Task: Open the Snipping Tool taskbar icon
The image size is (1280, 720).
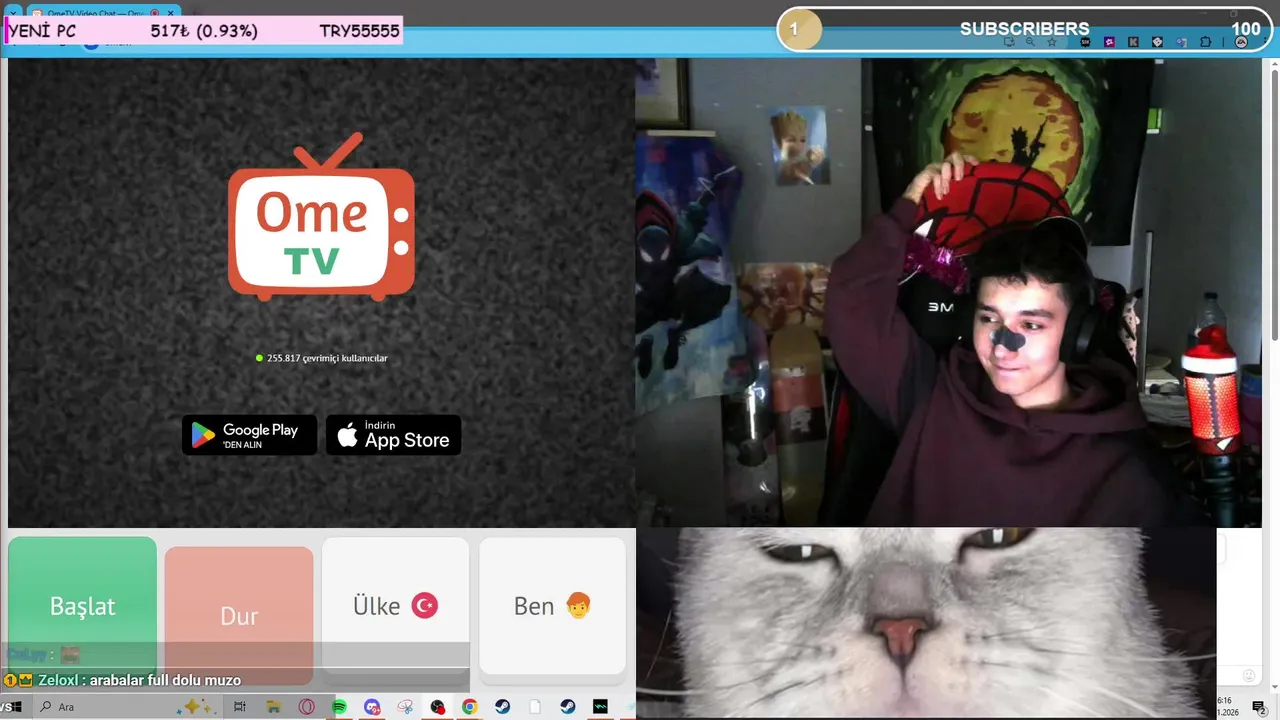Action: [404, 707]
